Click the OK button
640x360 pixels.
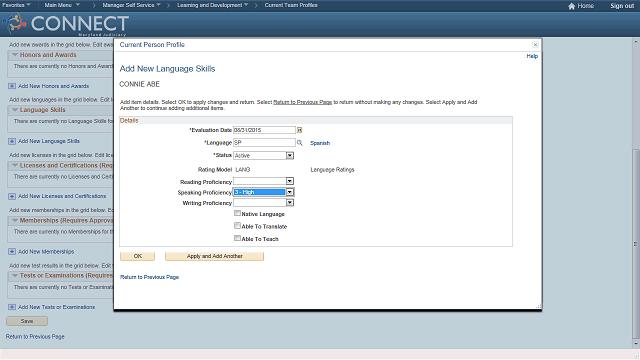point(138,256)
